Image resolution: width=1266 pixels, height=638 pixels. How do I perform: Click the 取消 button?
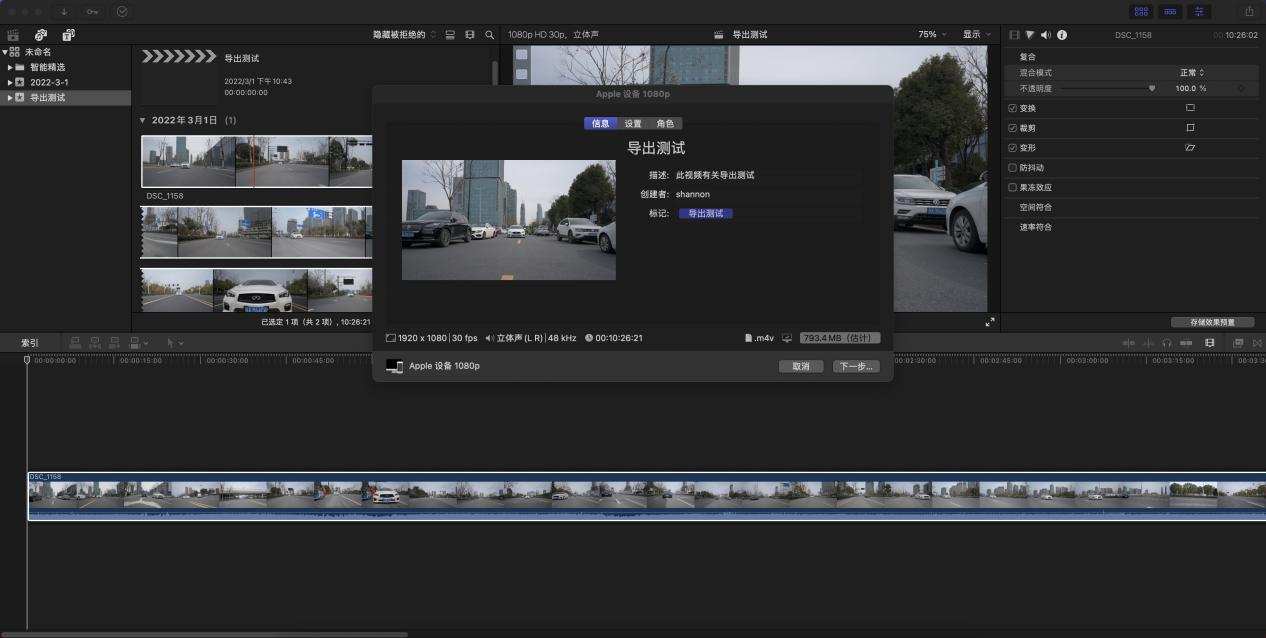[x=801, y=367]
